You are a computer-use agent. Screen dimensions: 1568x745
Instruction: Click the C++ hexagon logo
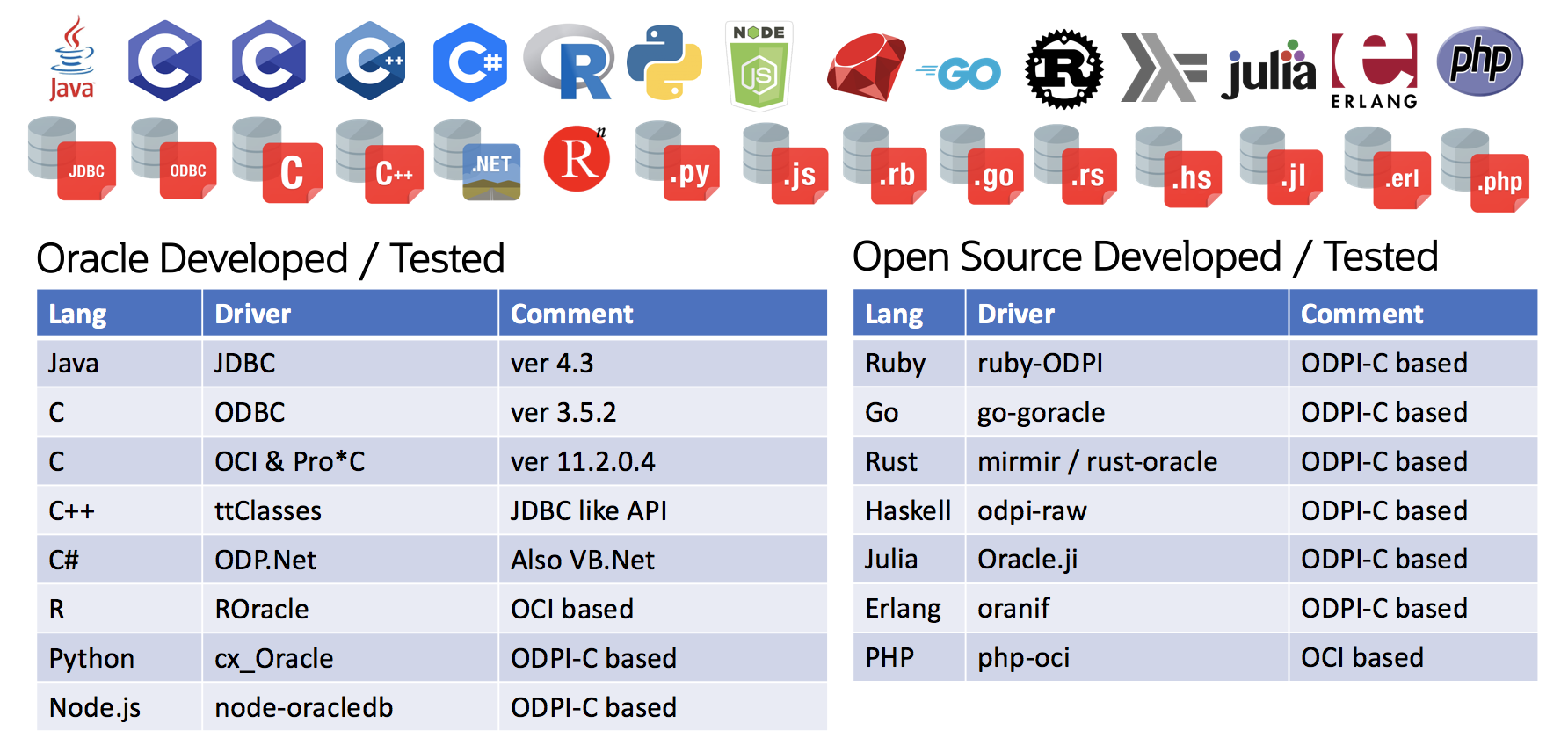pyautogui.click(x=370, y=61)
